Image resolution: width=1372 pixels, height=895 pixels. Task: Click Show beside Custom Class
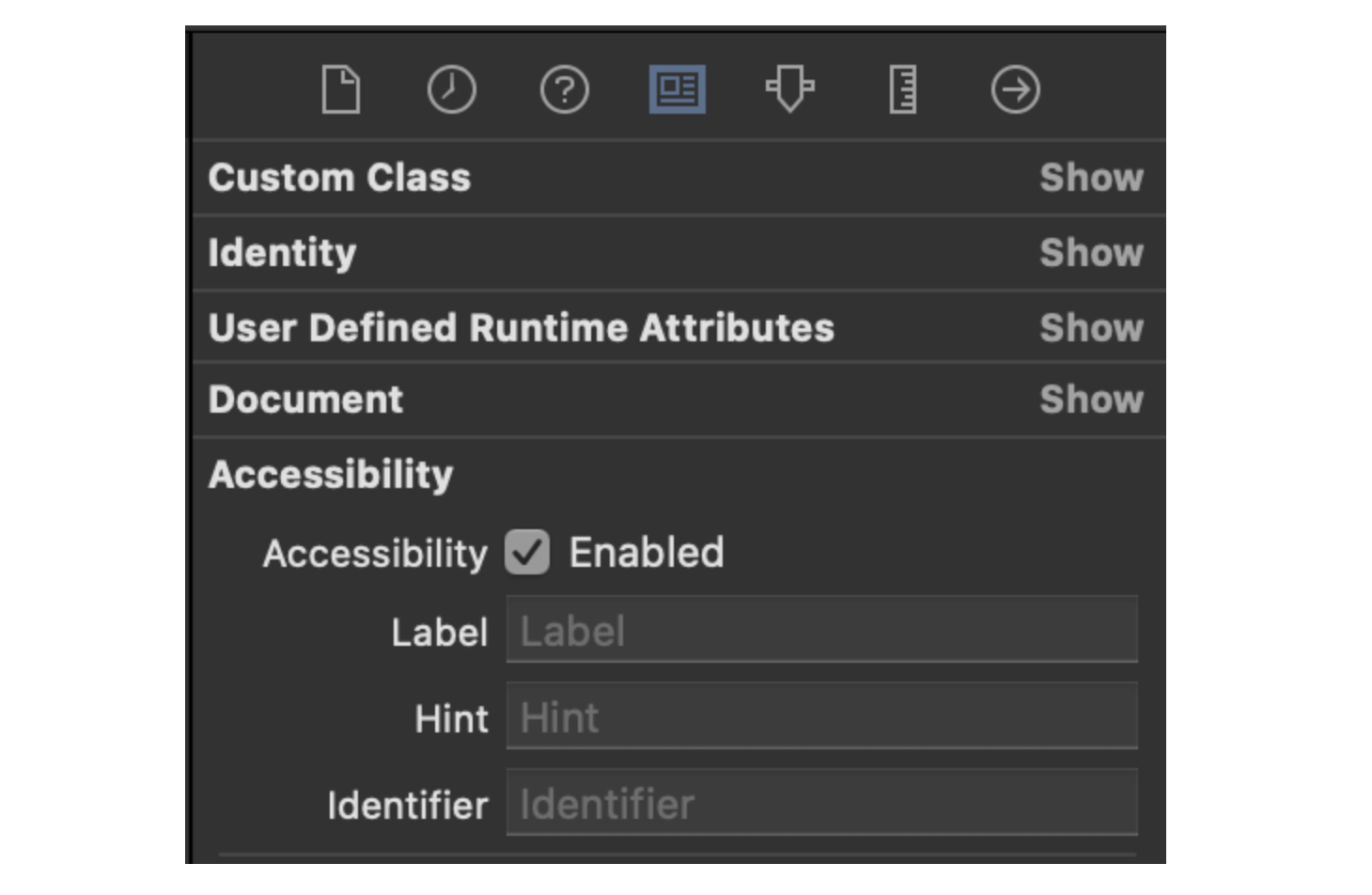coord(1091,178)
